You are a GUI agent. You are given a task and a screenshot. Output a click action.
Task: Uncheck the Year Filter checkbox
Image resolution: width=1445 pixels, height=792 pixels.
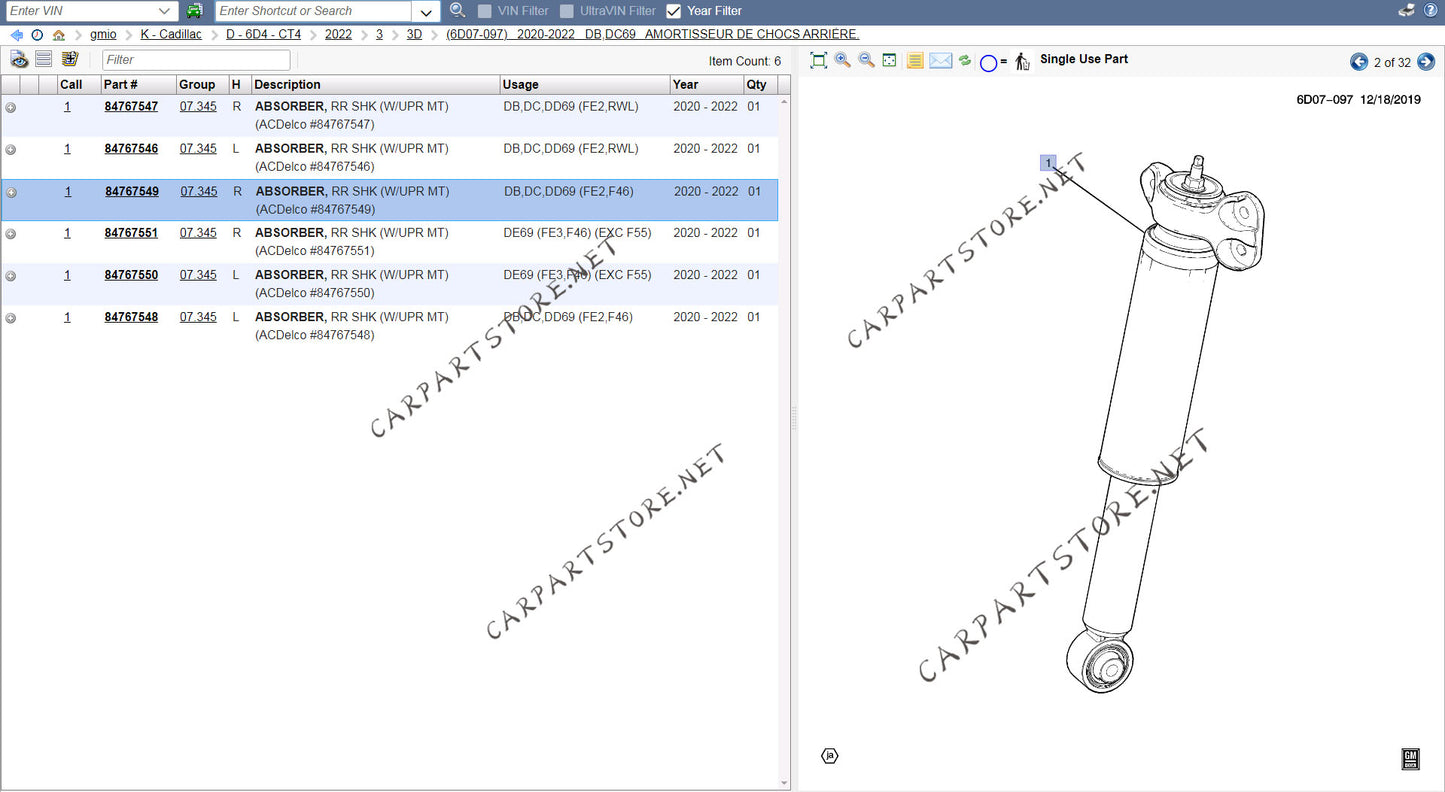[674, 11]
